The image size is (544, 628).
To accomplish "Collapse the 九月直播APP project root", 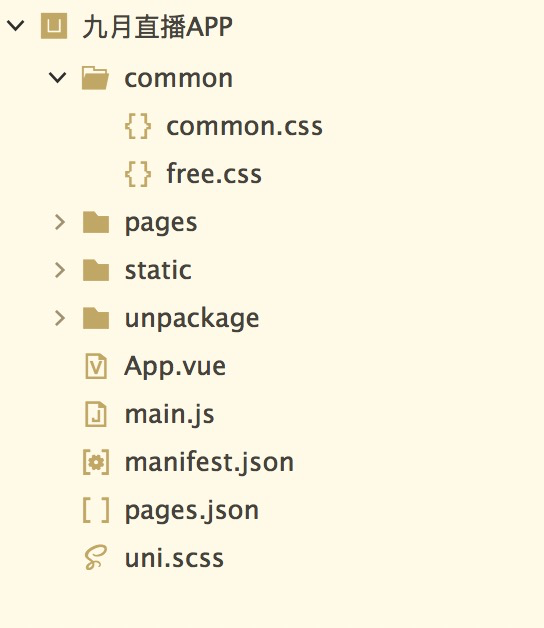I will 16,26.
